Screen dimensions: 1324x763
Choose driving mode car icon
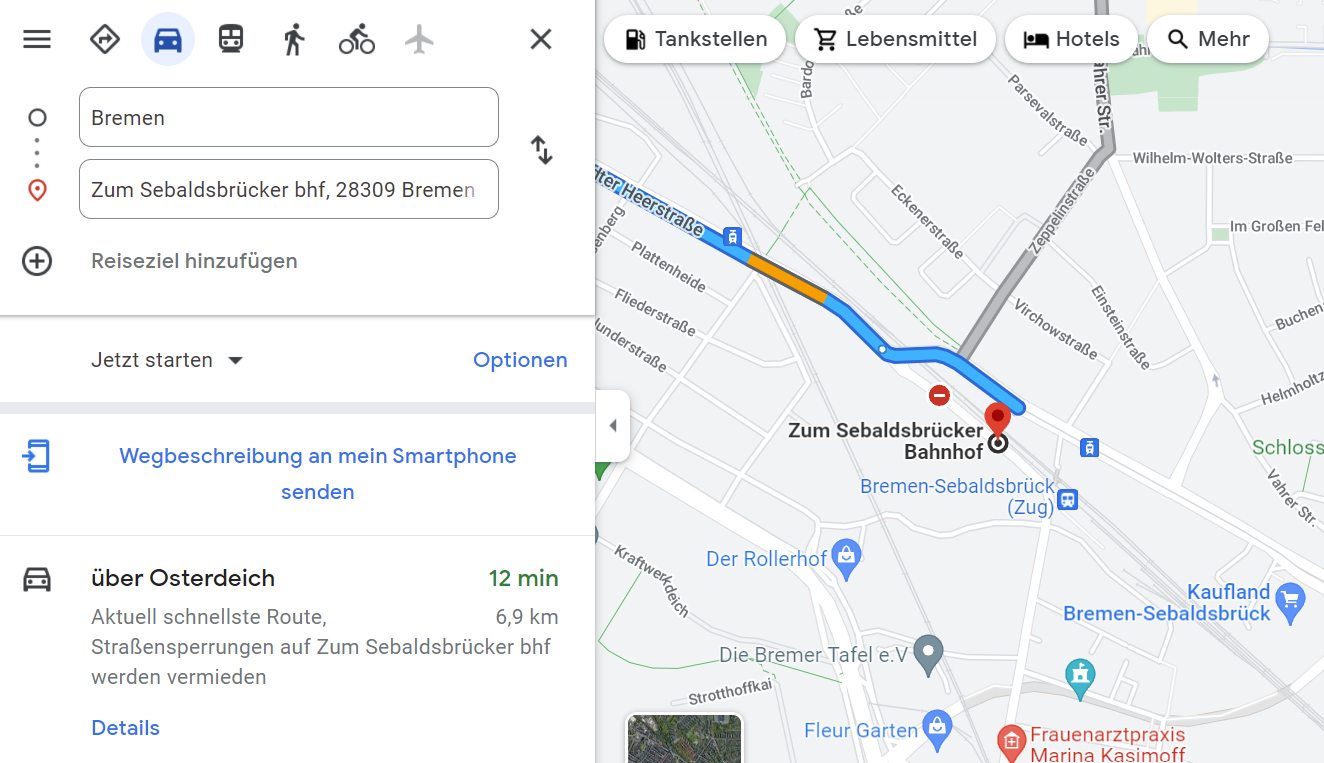tap(168, 40)
